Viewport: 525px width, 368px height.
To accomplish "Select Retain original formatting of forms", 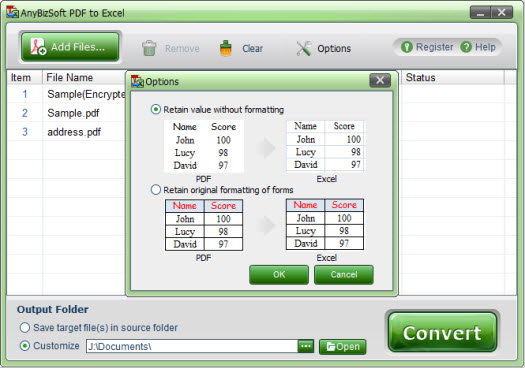I will pyautogui.click(x=156, y=190).
